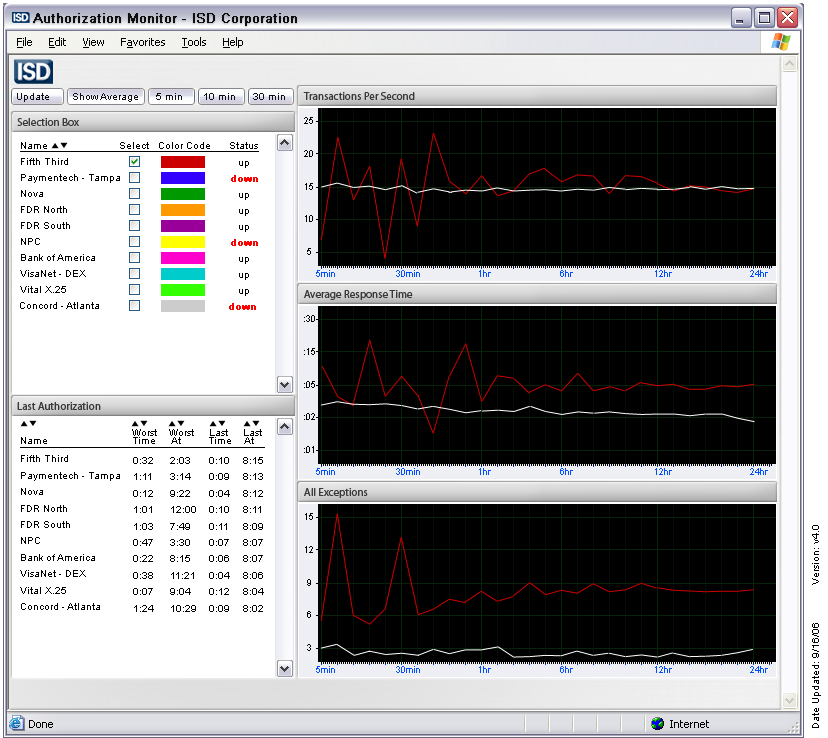Viewport: 828px width, 738px height.
Task: Click sort arrows above Last At column
Action: [x=252, y=423]
